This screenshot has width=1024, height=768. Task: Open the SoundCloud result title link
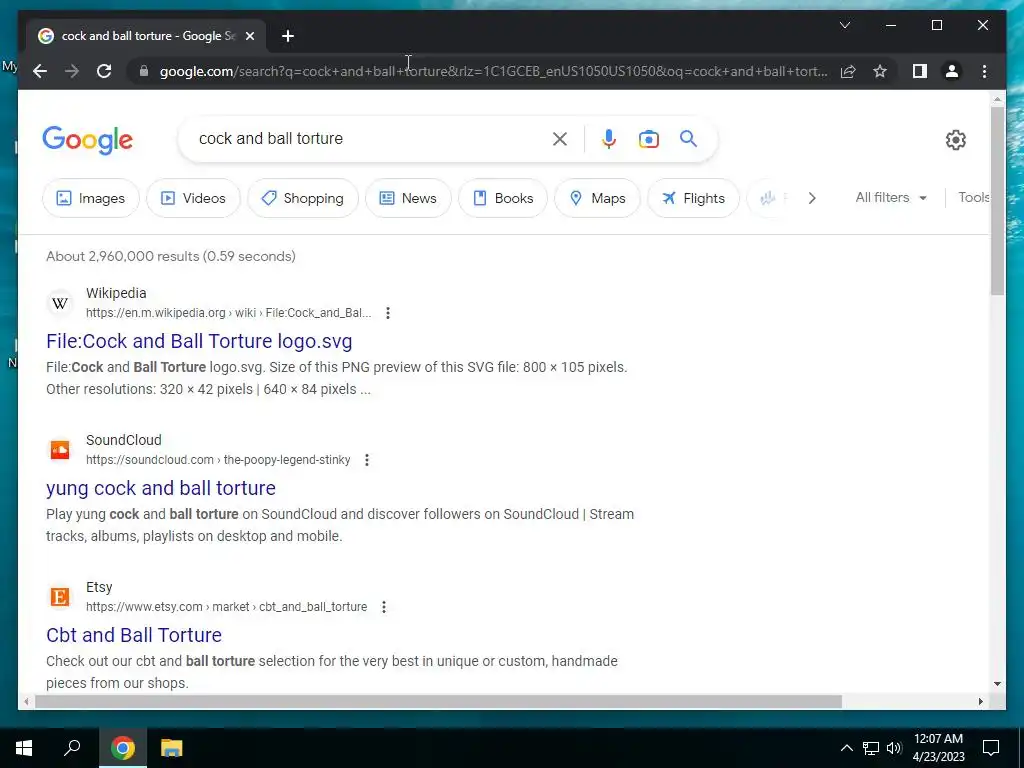[161, 488]
